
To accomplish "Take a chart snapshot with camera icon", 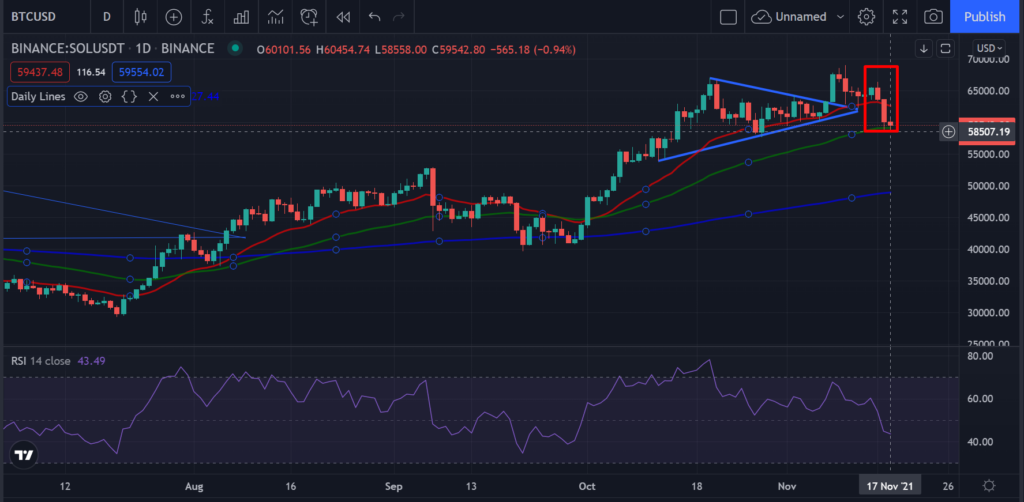I will 934,17.
